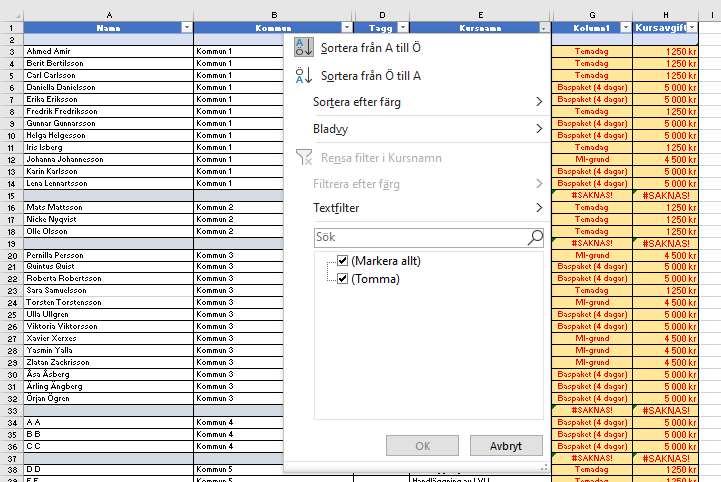Select the cell Xavier Xerxes
This screenshot has width=721, height=482.
click(109, 338)
